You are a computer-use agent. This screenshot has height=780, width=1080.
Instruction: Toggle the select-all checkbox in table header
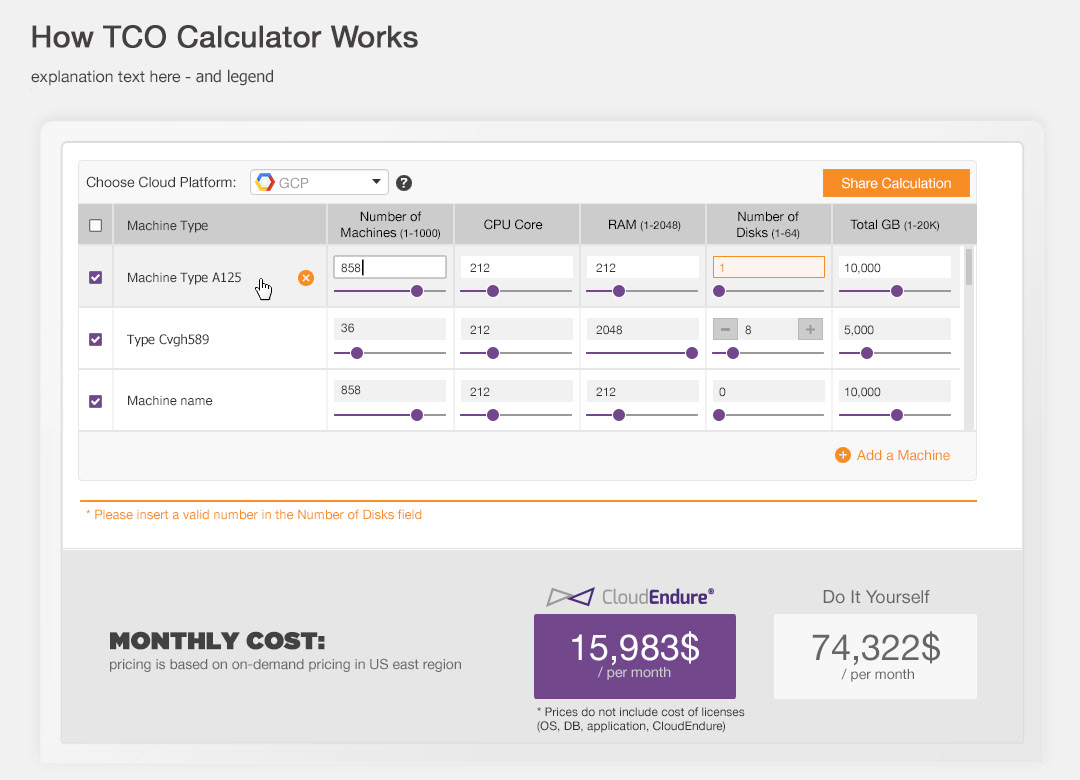[96, 226]
